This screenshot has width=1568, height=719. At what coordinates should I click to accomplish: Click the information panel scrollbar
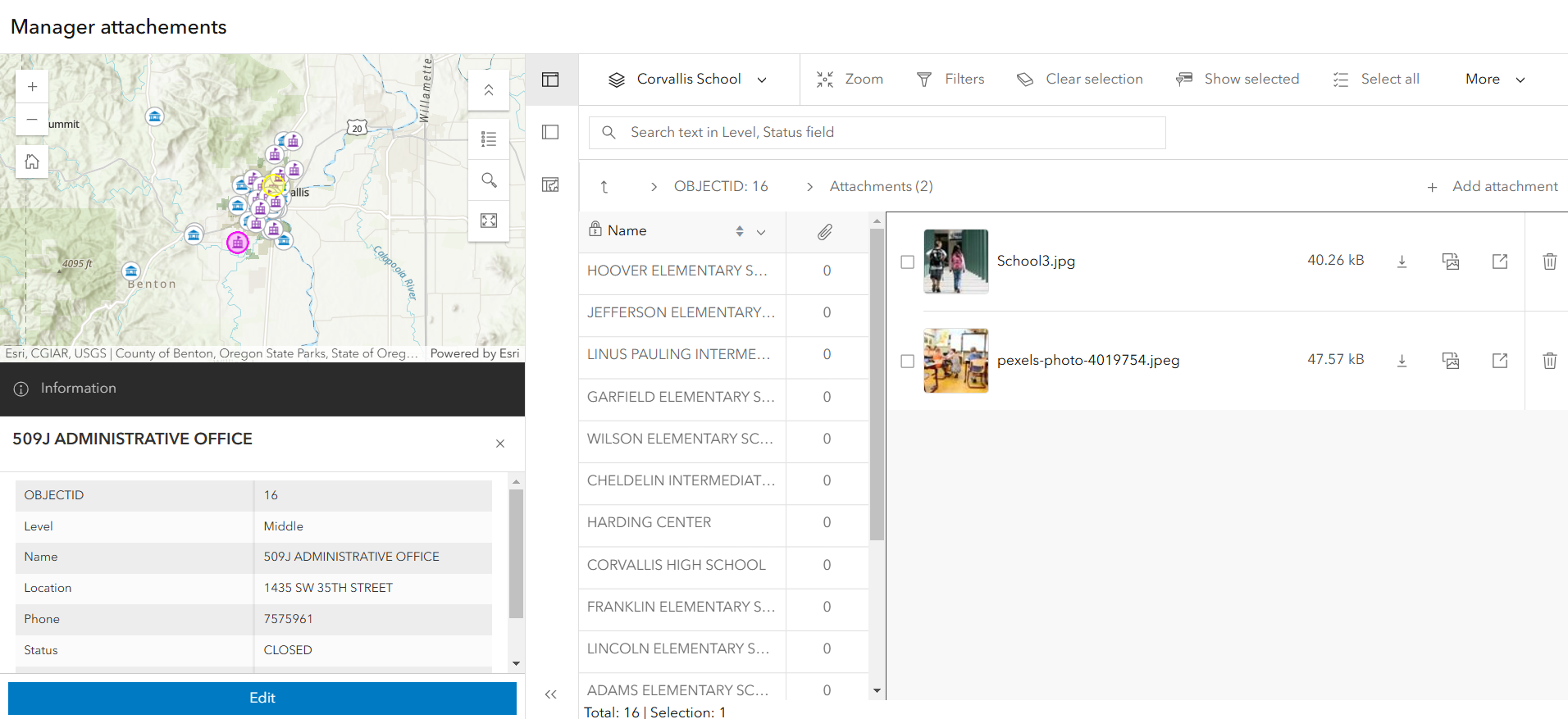coord(516,553)
